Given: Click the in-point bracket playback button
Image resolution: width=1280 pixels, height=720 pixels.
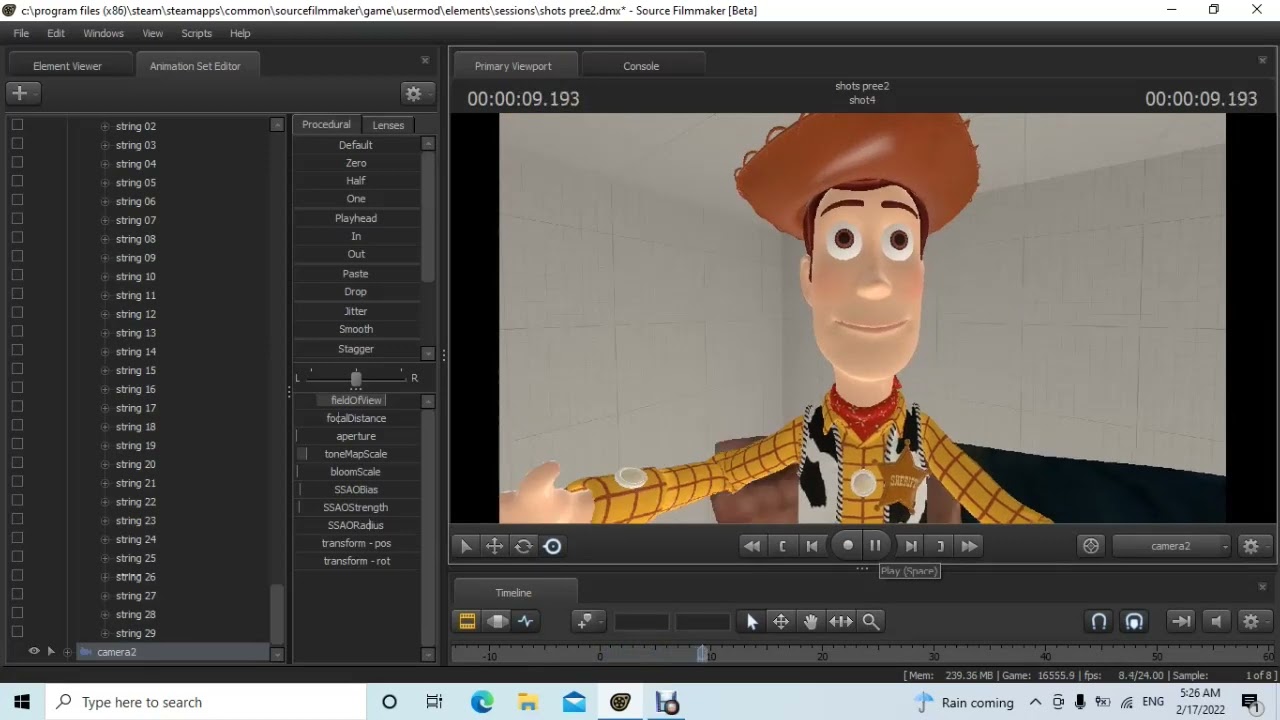Looking at the screenshot, I should (782, 546).
